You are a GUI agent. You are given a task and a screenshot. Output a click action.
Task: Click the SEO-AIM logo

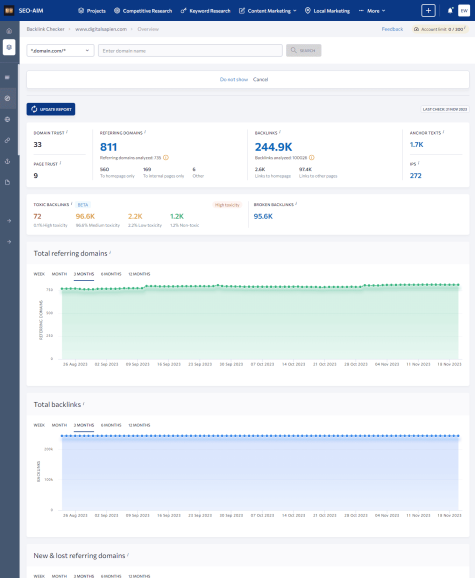[x=24, y=11]
